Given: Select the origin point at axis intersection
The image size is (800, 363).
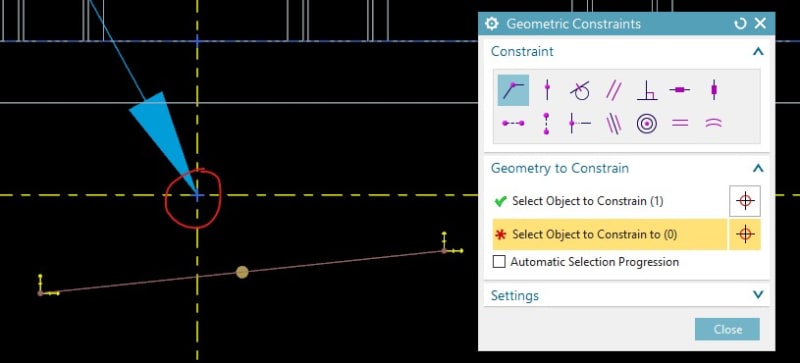Looking at the screenshot, I should pos(197,195).
